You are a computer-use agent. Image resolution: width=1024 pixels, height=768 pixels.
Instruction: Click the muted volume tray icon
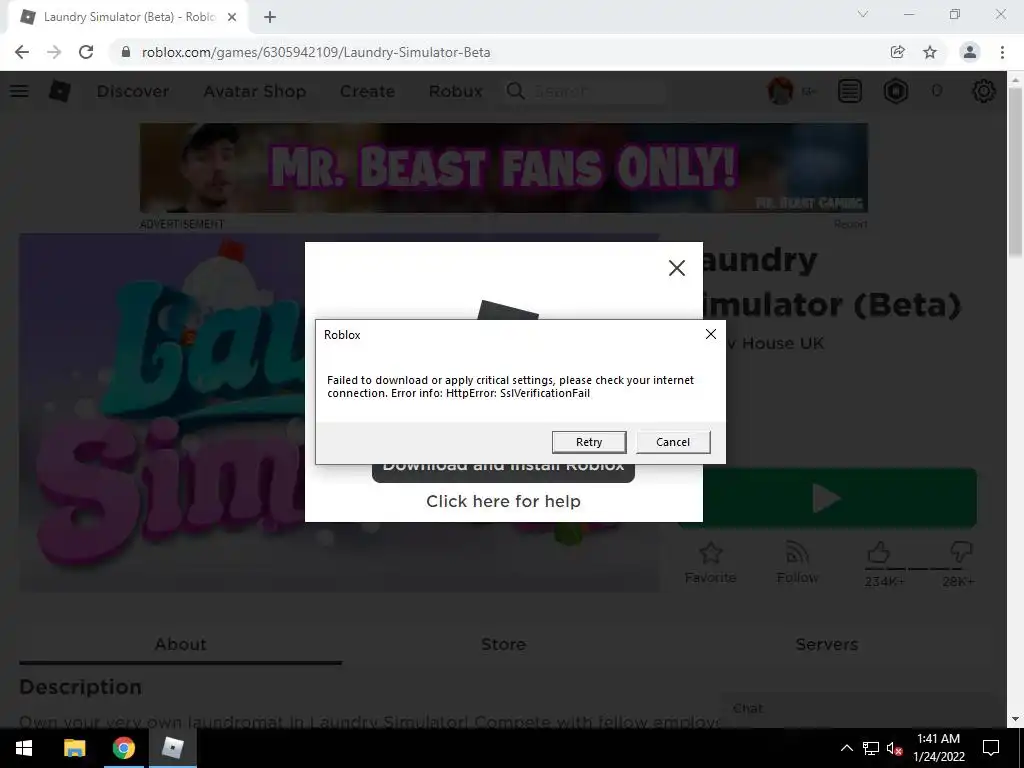[894, 748]
